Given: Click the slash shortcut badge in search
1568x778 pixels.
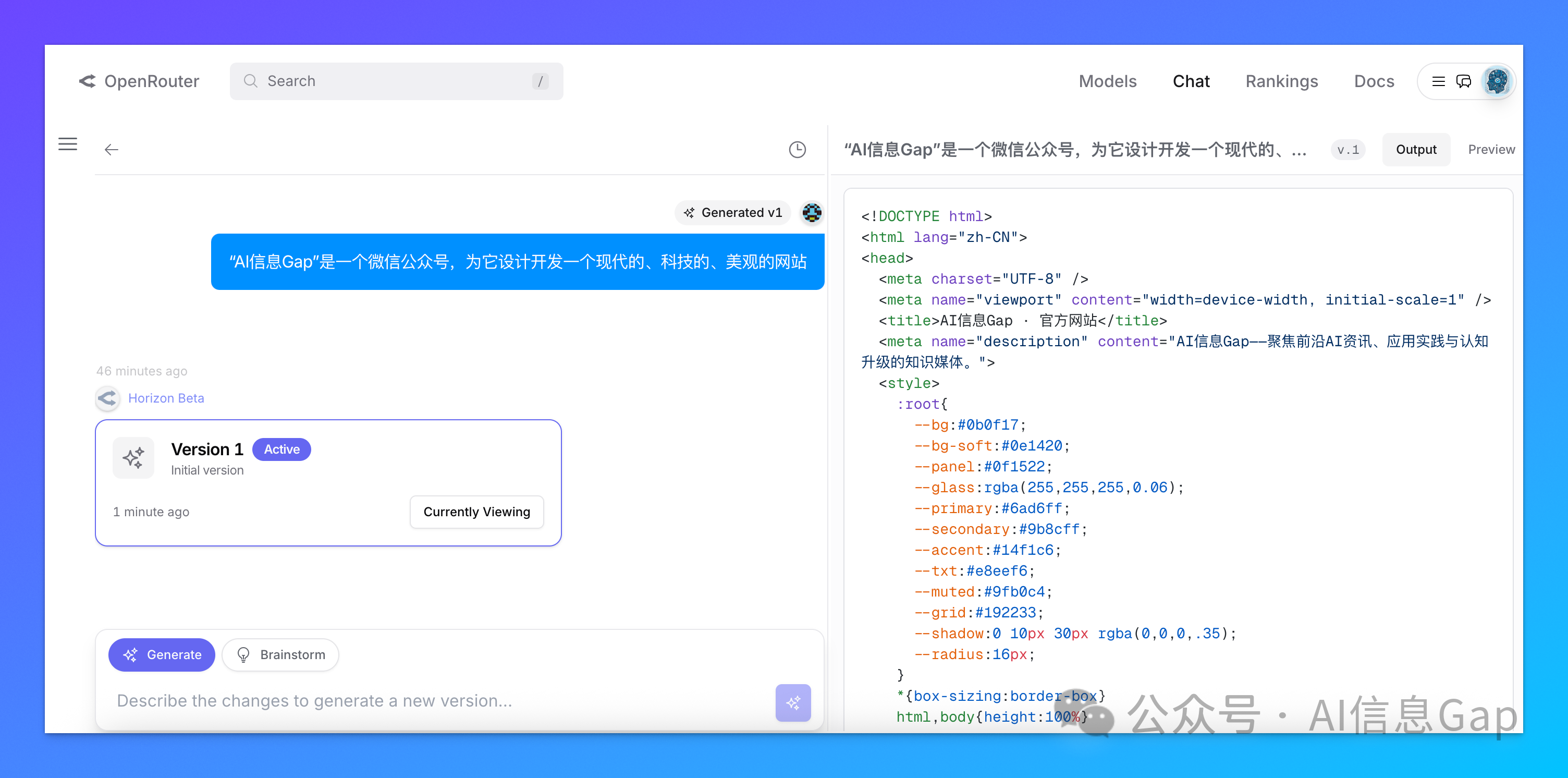Looking at the screenshot, I should (540, 81).
